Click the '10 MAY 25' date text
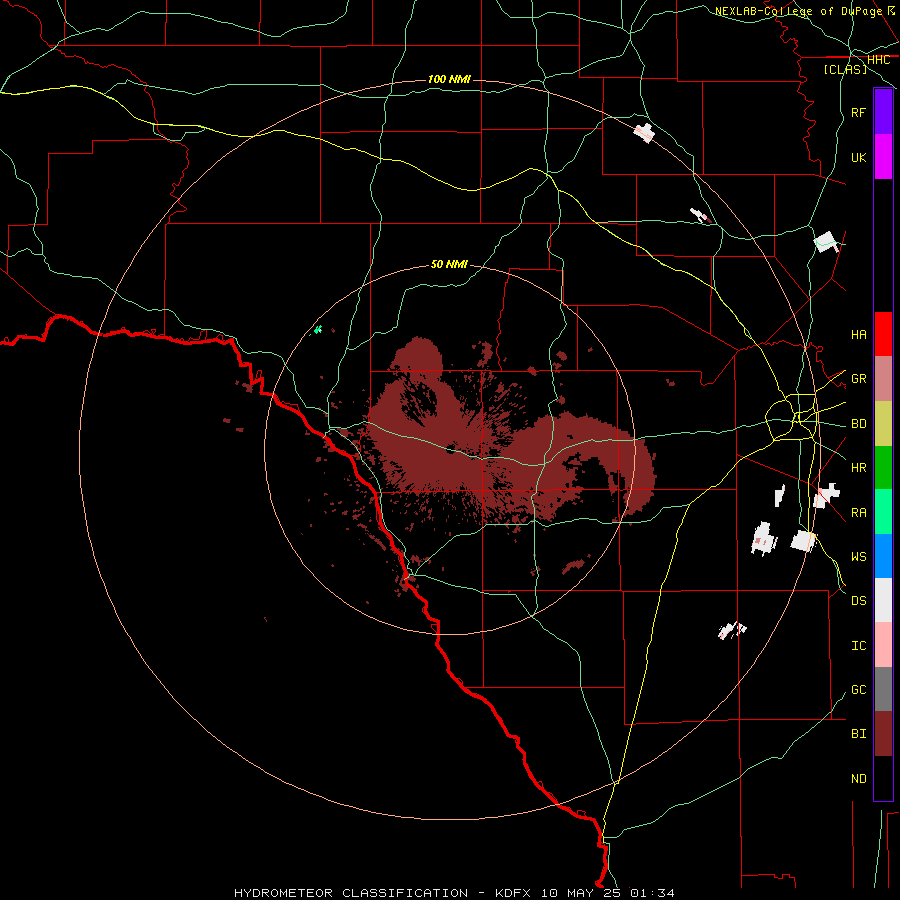900x900 pixels. tap(583, 893)
